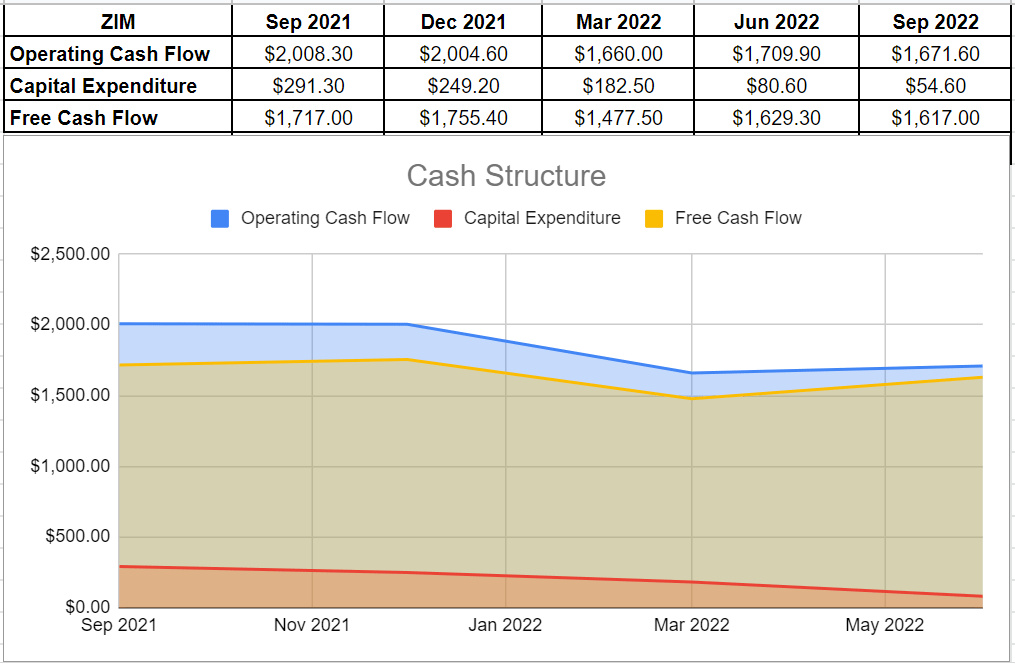Click the cell showing $249.20

point(463,85)
